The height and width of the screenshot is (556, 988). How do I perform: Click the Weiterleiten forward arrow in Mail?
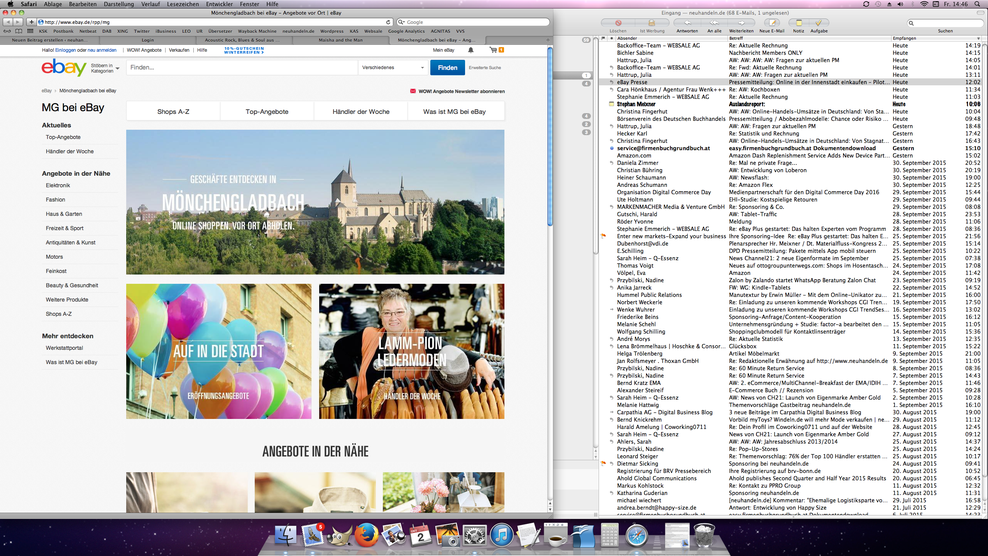pos(741,23)
